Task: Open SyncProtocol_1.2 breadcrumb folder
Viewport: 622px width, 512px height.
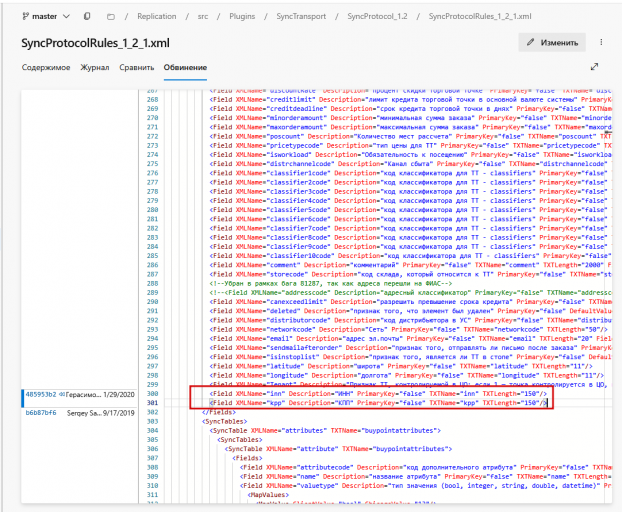Action: pyautogui.click(x=377, y=16)
